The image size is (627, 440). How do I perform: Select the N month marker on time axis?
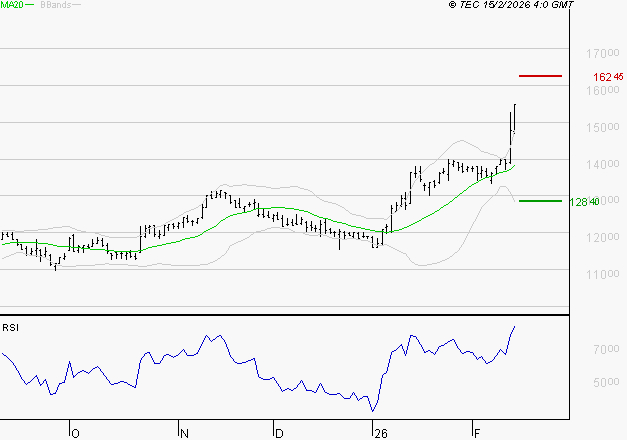point(184,433)
